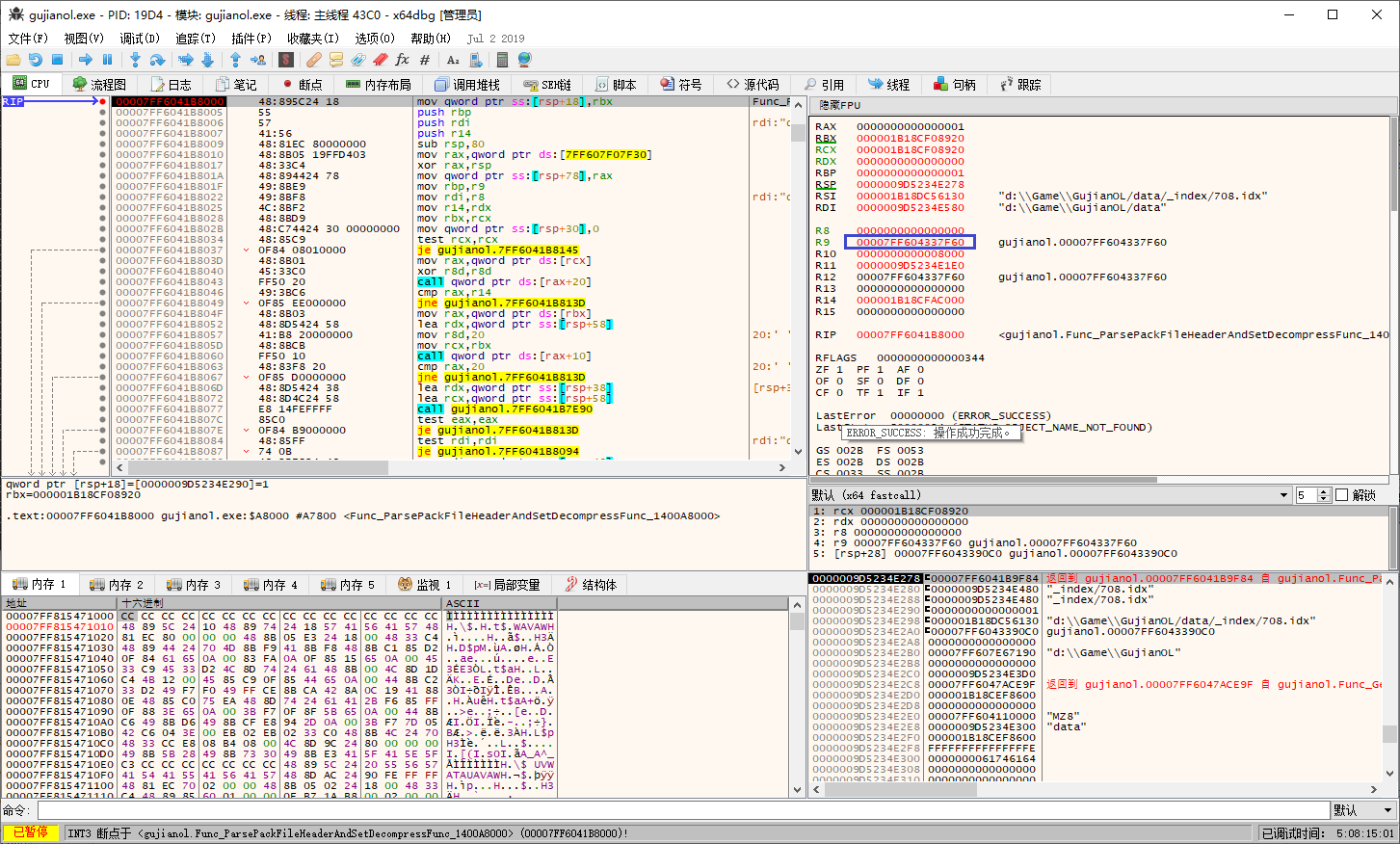Screen dimensions: 1400x844
Task: Open the 符号 tab
Action: pyautogui.click(x=682, y=85)
